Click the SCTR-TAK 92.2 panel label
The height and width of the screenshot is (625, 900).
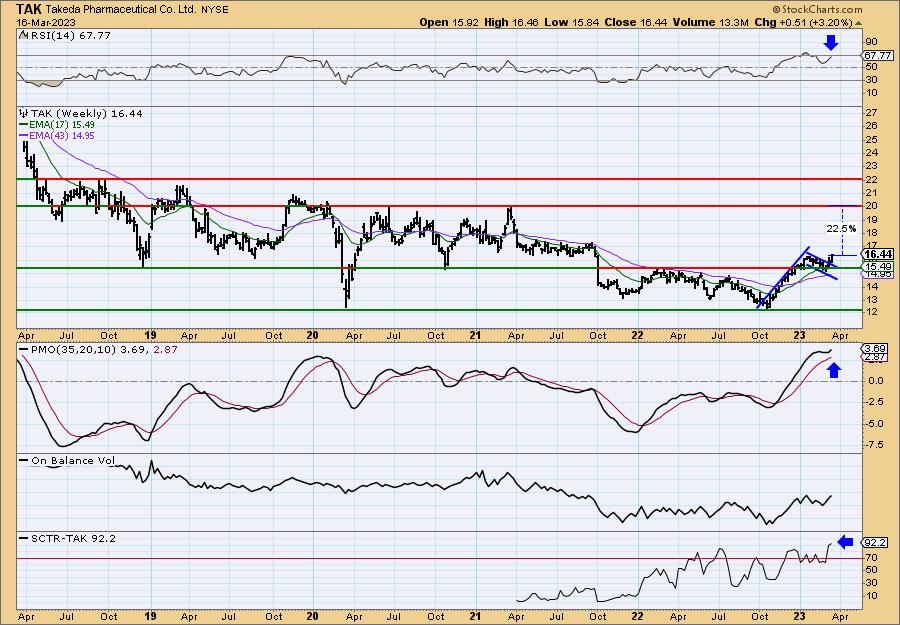[73, 538]
